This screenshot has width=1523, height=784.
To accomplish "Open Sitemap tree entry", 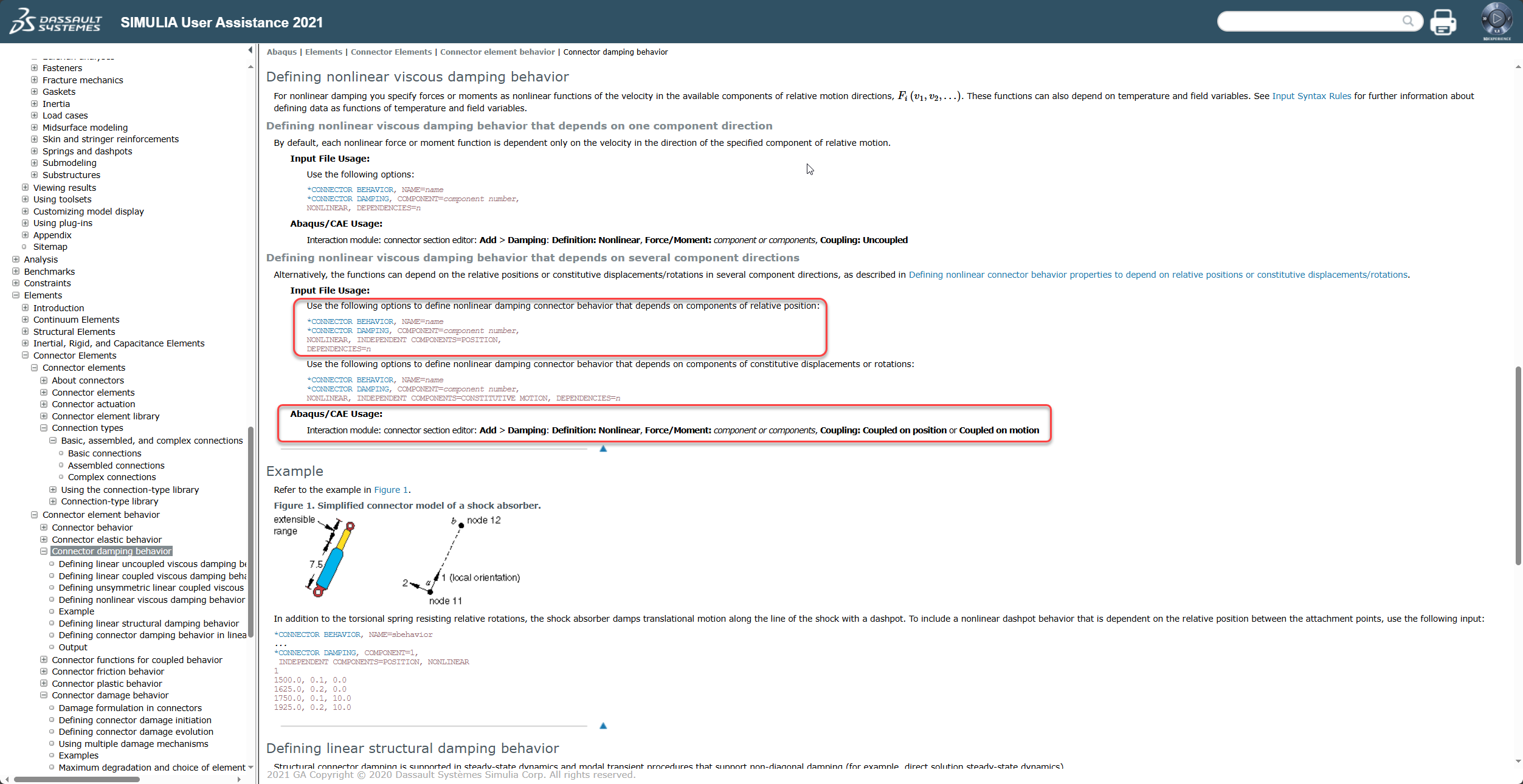I will coord(50,247).
